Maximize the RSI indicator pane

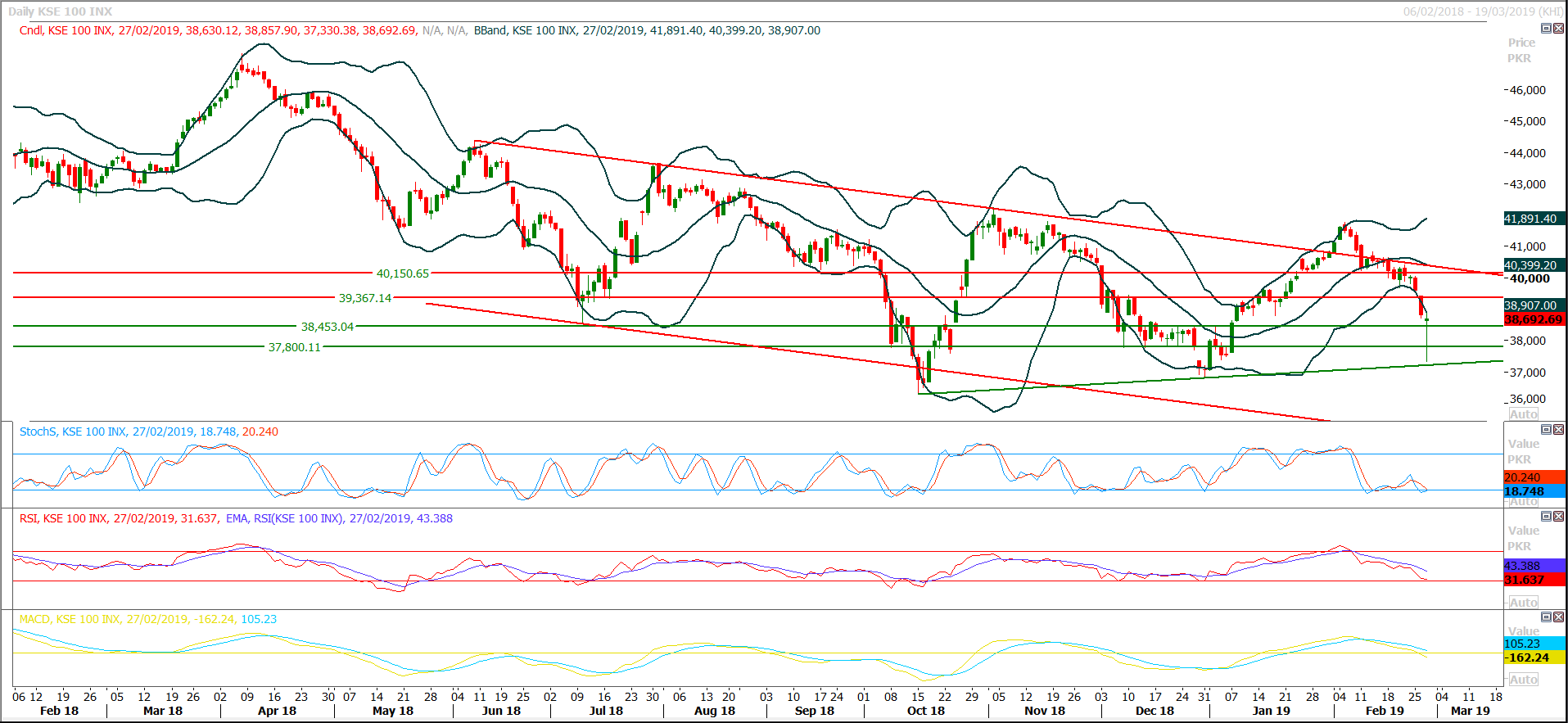tap(1546, 517)
